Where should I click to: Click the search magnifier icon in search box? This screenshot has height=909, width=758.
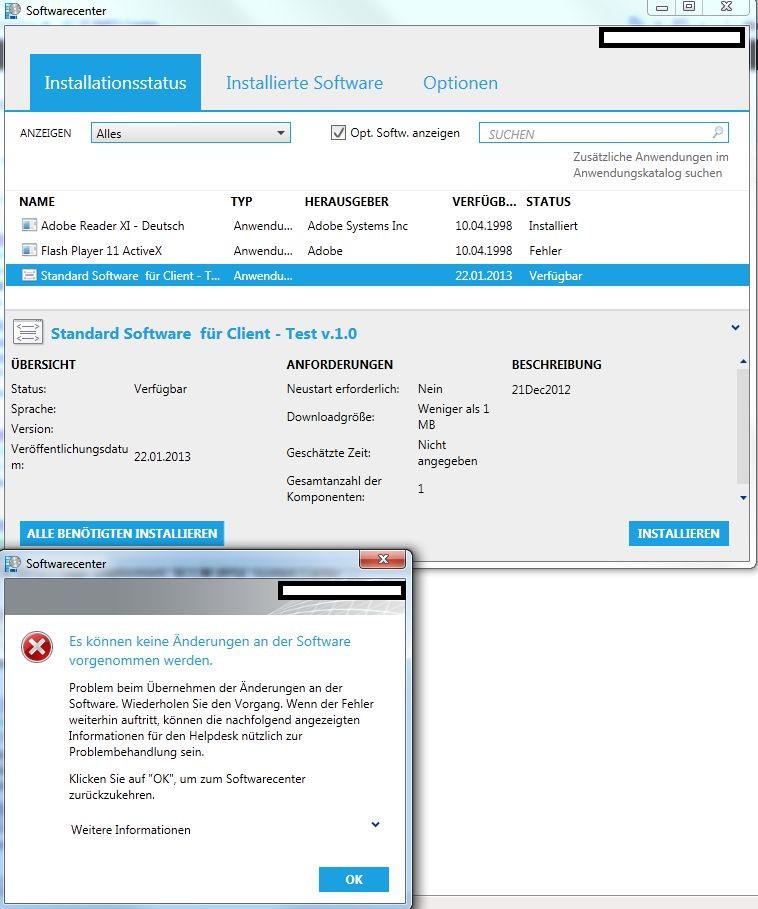(x=718, y=132)
